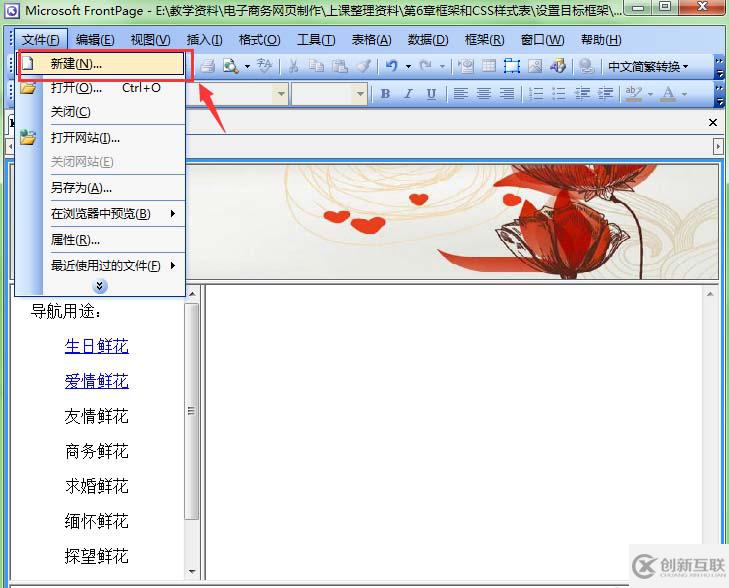
Task: Click the Undo arrow icon
Action: tap(391, 66)
